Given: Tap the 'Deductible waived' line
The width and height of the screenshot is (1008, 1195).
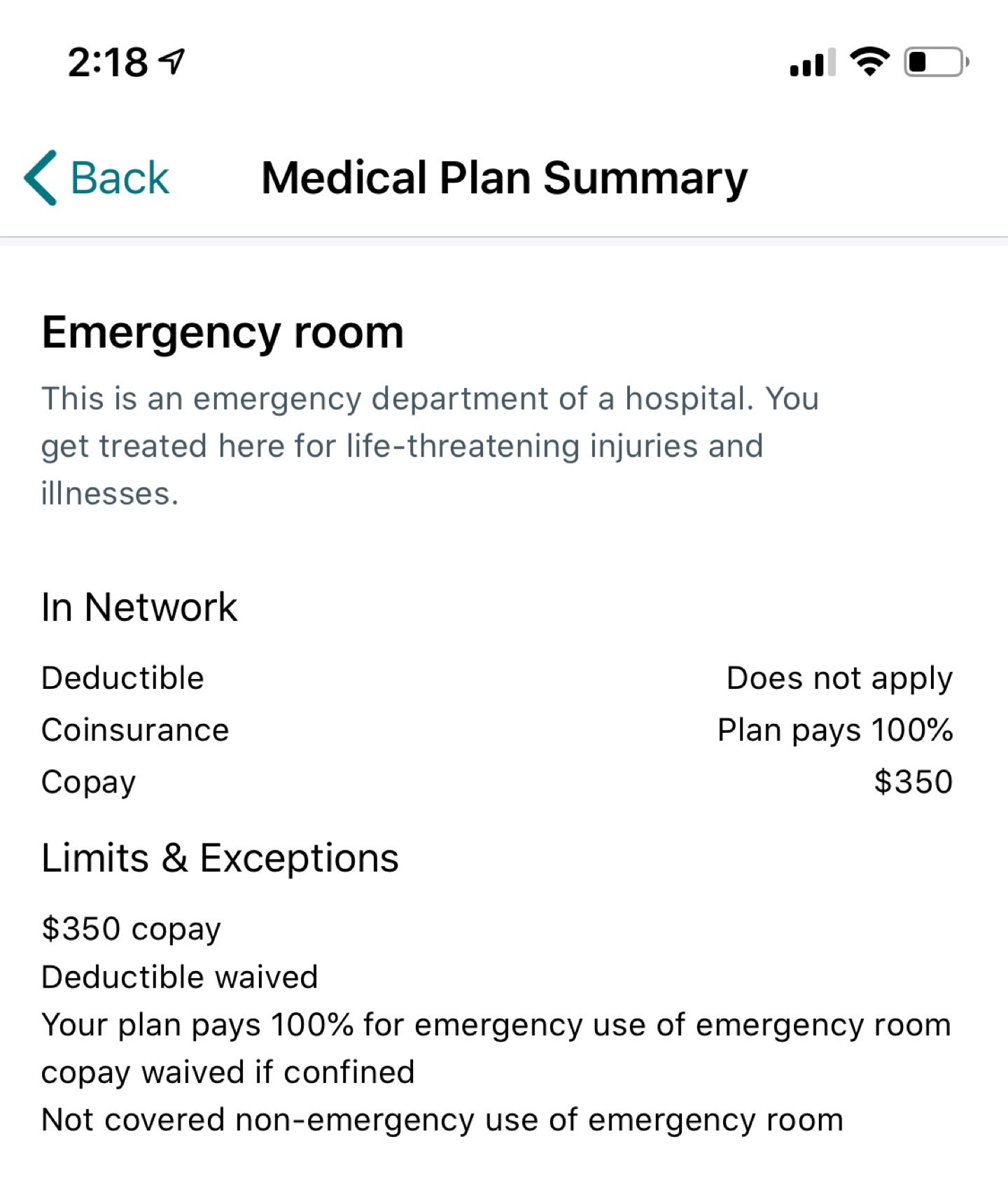Looking at the screenshot, I should click(180, 977).
